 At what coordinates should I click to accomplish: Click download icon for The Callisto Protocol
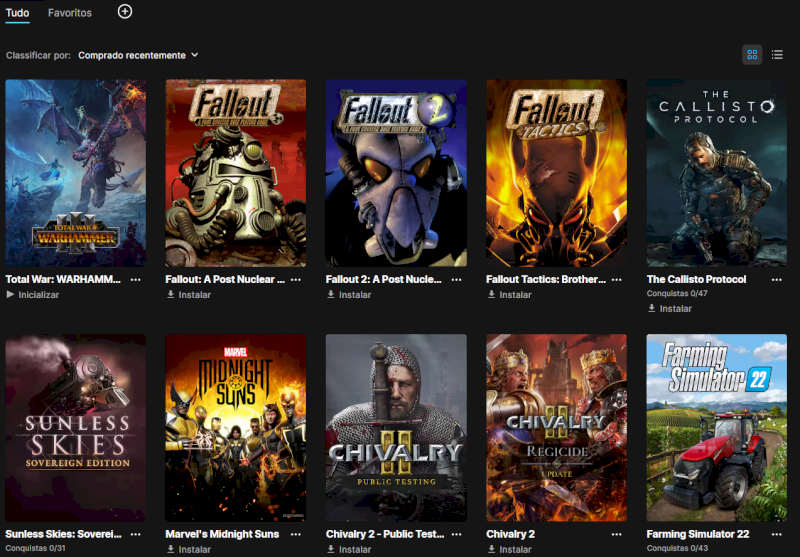(x=652, y=309)
